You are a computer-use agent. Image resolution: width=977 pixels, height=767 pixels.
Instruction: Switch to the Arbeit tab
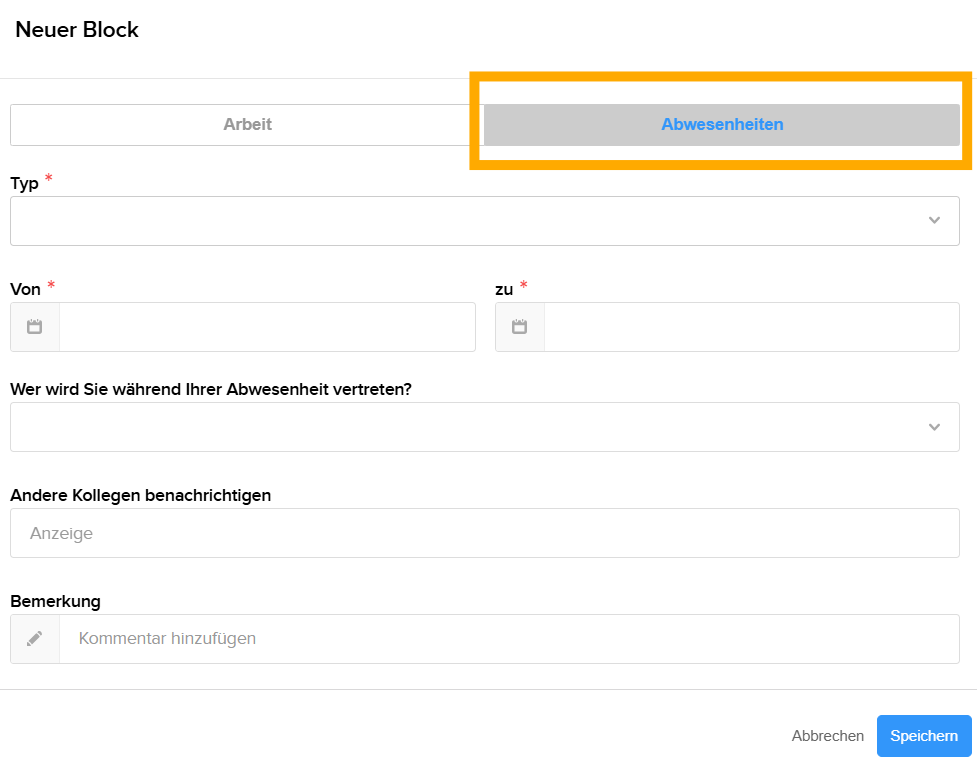(245, 124)
